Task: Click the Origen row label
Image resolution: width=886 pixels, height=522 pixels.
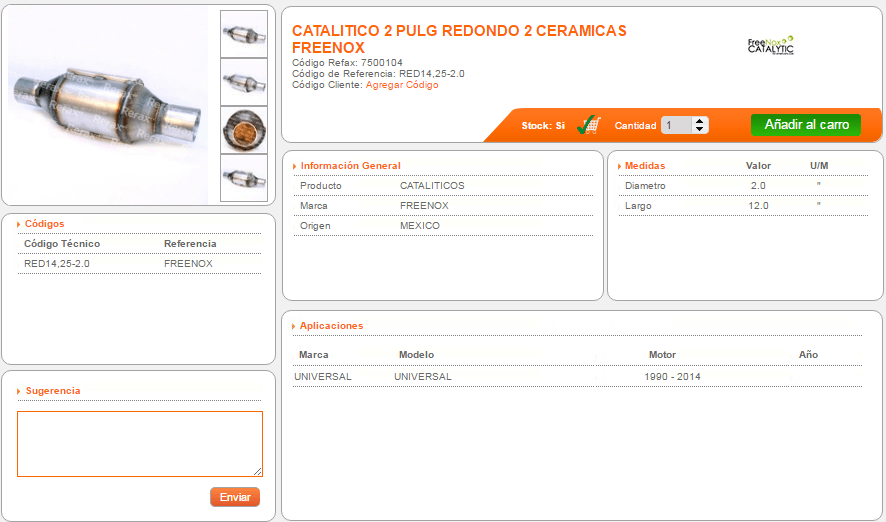Action: point(315,225)
